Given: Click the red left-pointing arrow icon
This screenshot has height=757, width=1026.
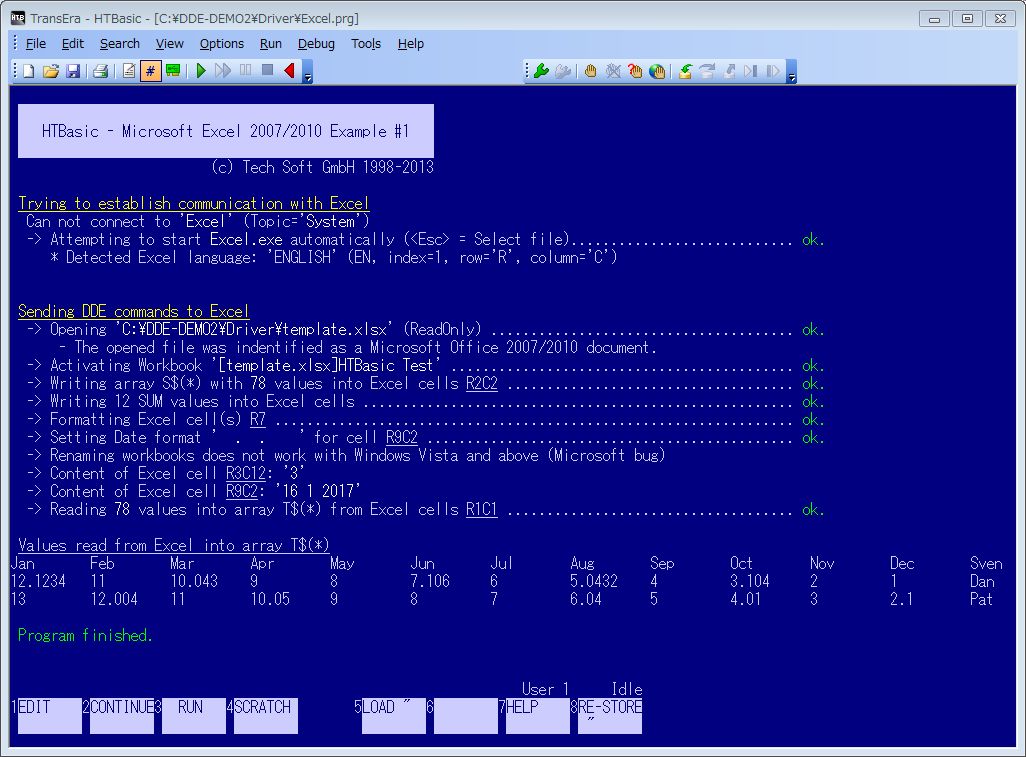Looking at the screenshot, I should coord(289,71).
